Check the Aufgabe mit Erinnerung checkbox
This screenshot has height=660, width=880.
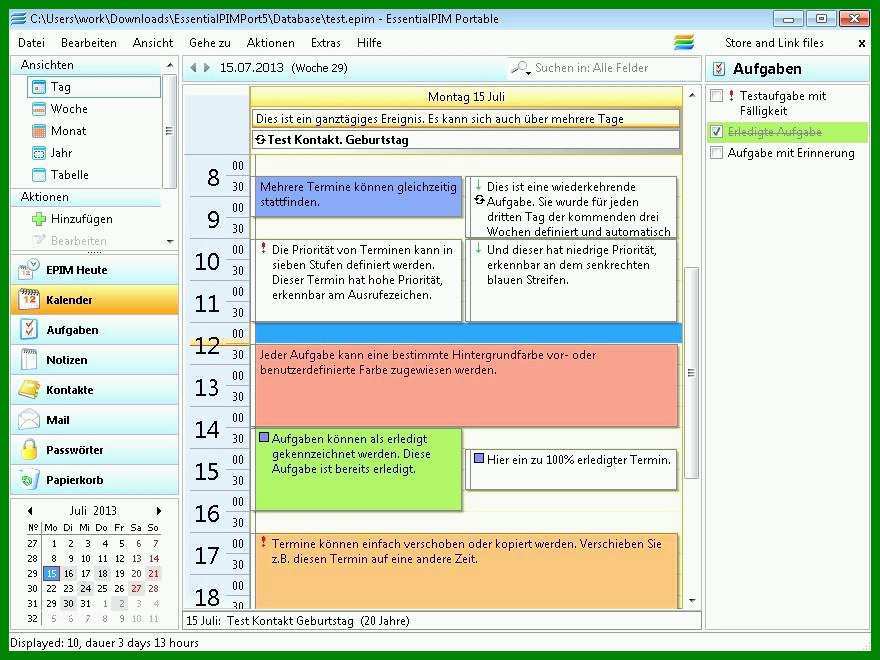716,153
